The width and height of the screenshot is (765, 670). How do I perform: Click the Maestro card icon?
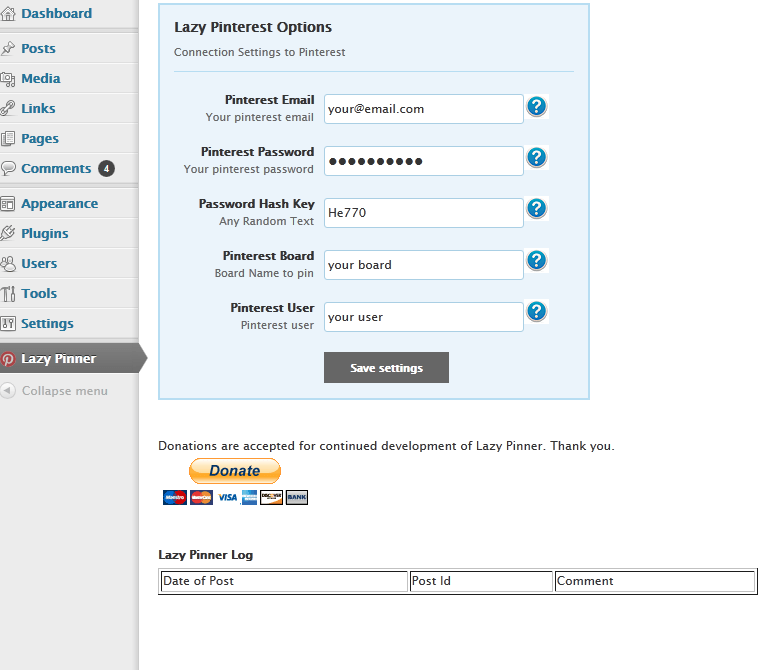175,497
